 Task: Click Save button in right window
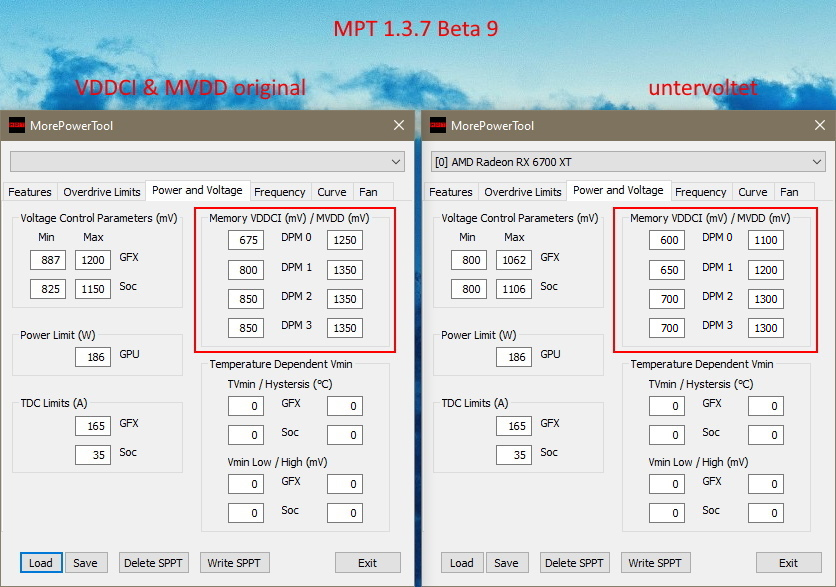click(x=507, y=563)
